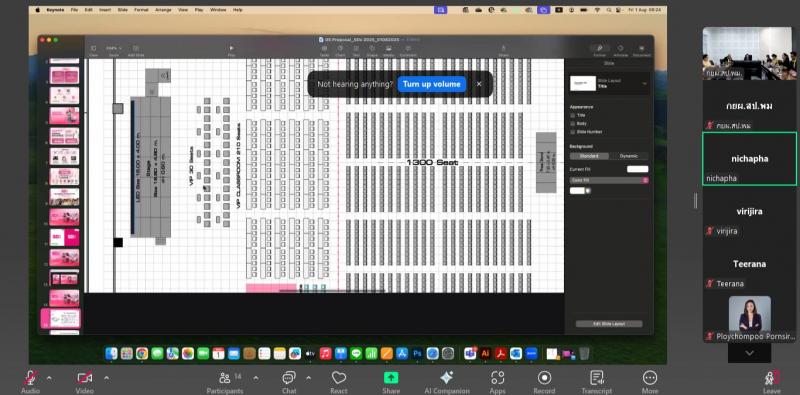Open Google Chrome from the Dock
800x395 pixels.
click(x=142, y=353)
